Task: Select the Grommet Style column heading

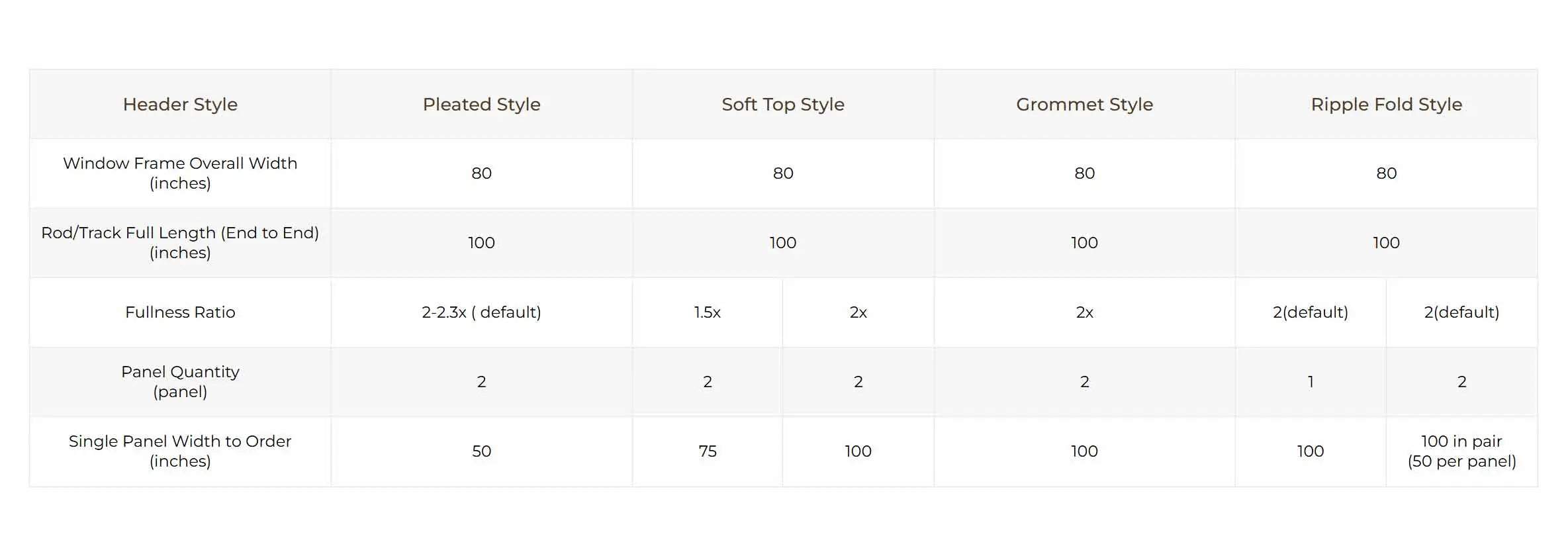Action: coord(1084,105)
